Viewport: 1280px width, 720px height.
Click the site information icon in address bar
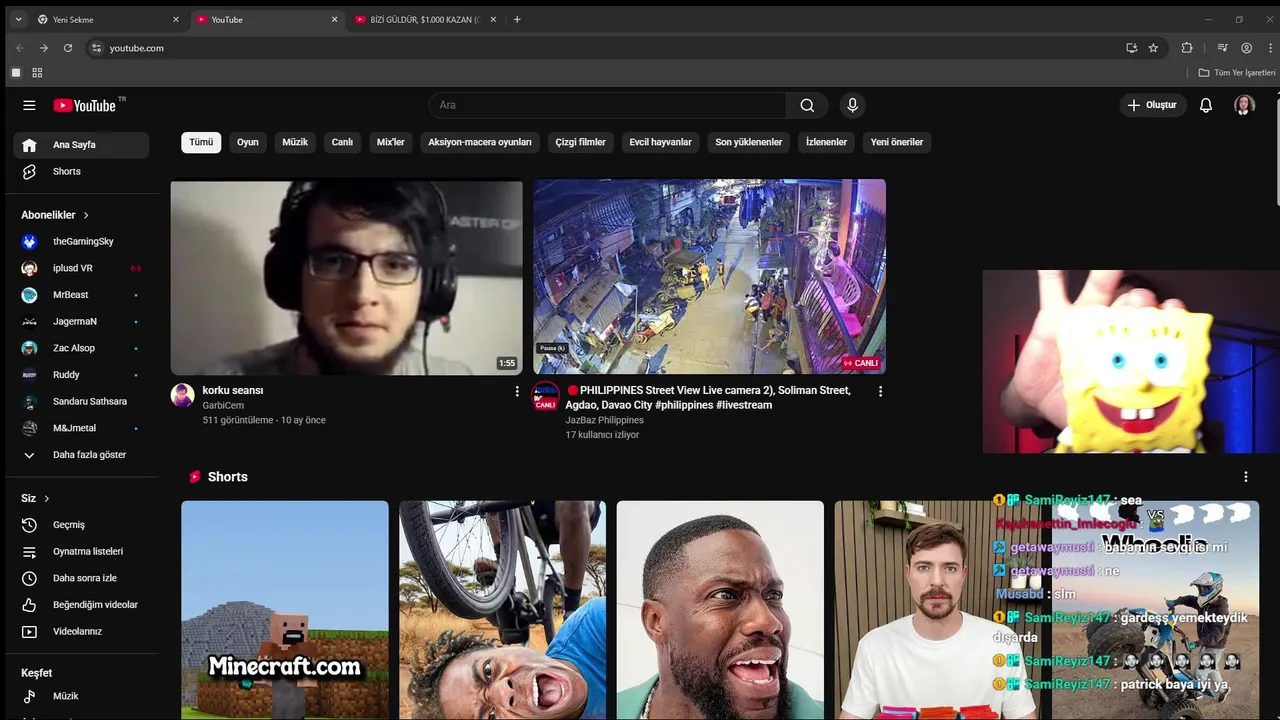click(96, 48)
